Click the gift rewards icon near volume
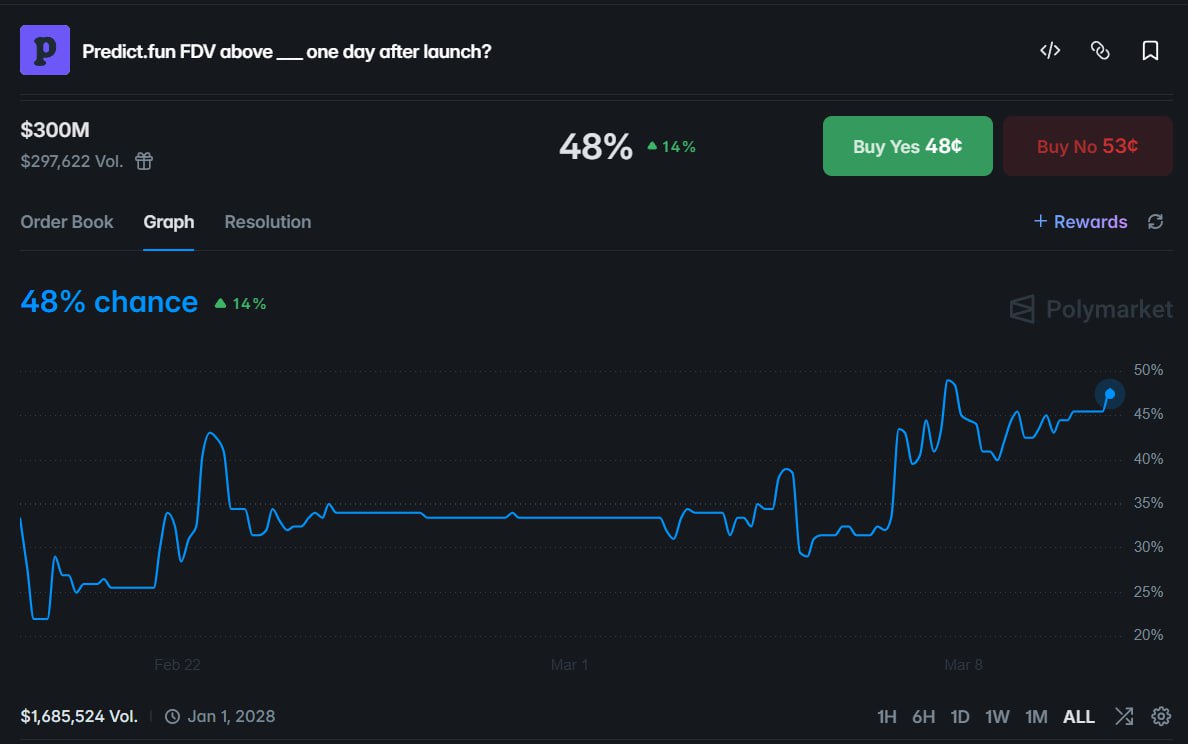Screen dimensions: 1188x744 (x=144, y=161)
